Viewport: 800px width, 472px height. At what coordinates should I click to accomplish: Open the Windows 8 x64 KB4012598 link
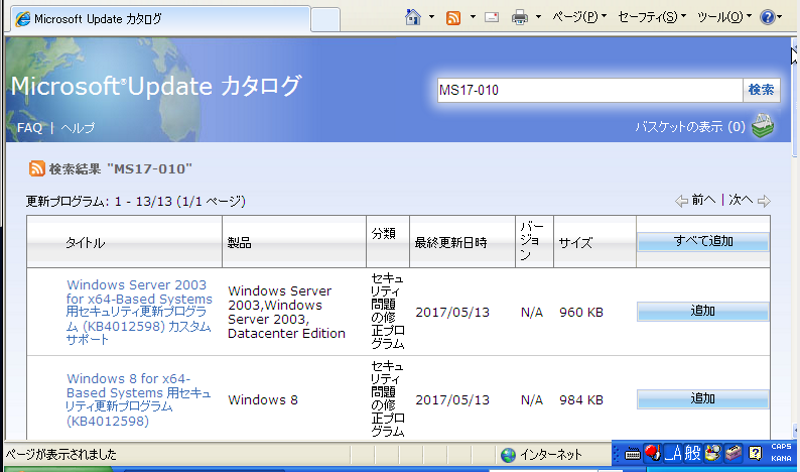tap(138, 400)
